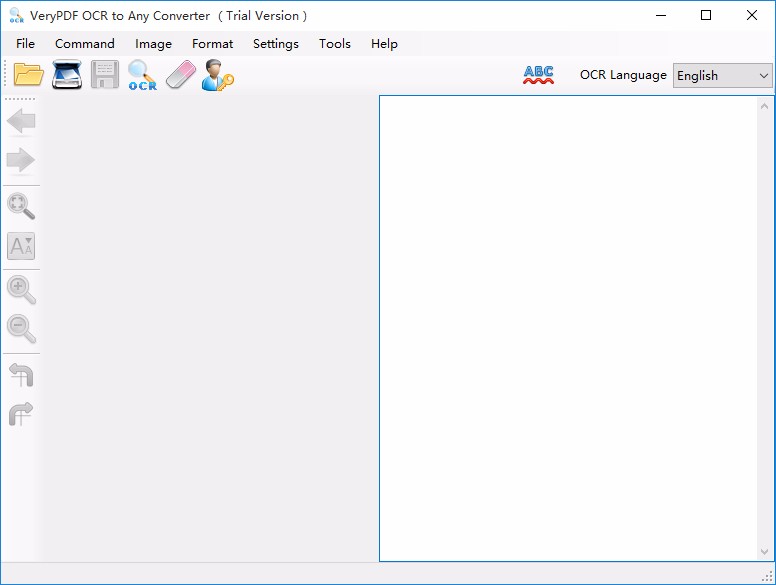Click the floppy disk save icon
The height and width of the screenshot is (585, 776).
(x=104, y=75)
